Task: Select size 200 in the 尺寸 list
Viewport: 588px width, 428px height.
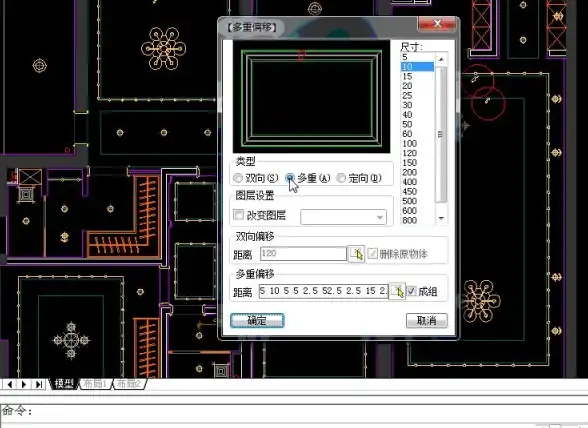Action: [417, 172]
